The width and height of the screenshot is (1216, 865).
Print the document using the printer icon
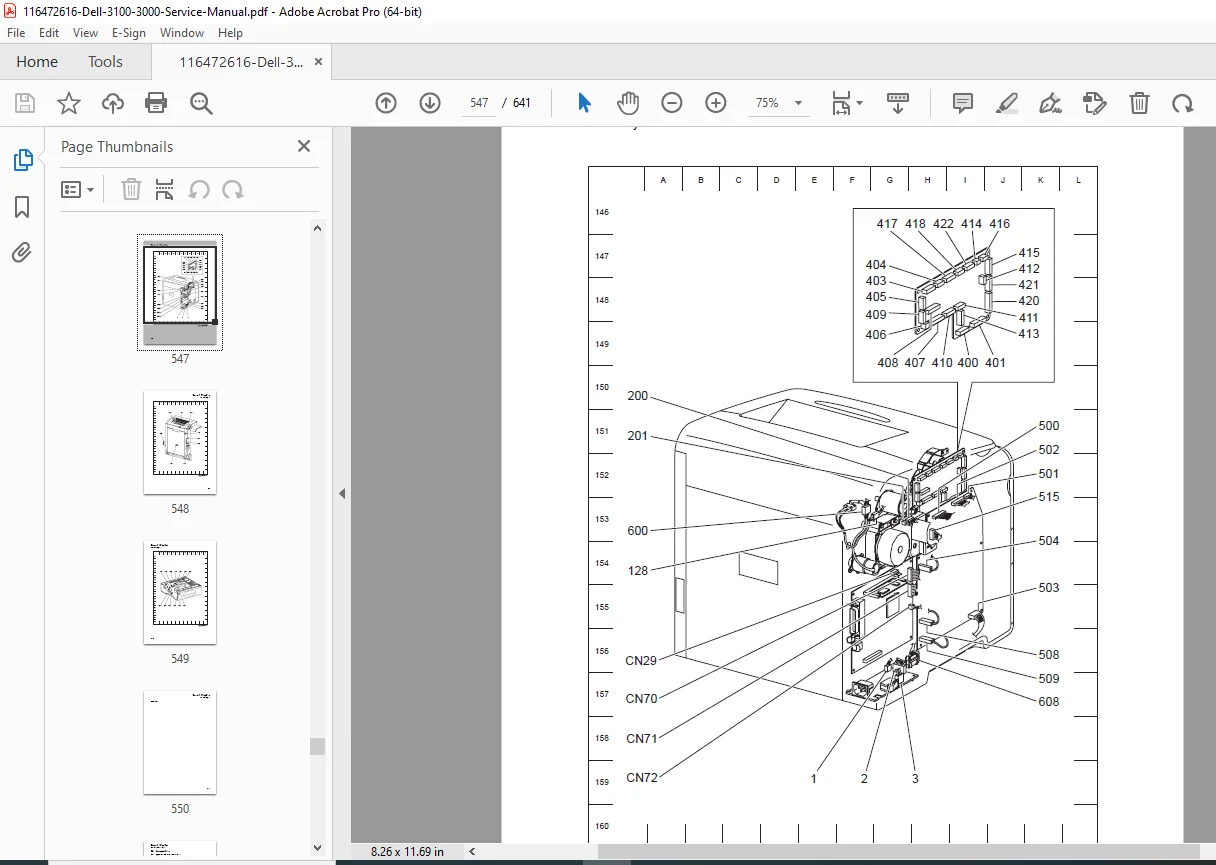point(156,103)
